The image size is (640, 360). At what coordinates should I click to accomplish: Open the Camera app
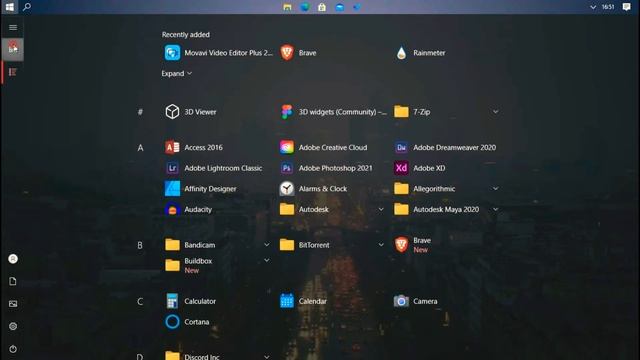pyautogui.click(x=416, y=301)
